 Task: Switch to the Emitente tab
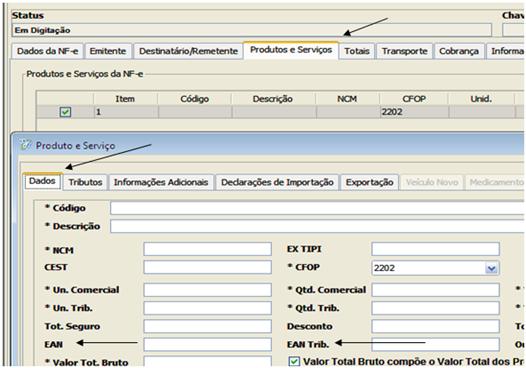(108, 51)
